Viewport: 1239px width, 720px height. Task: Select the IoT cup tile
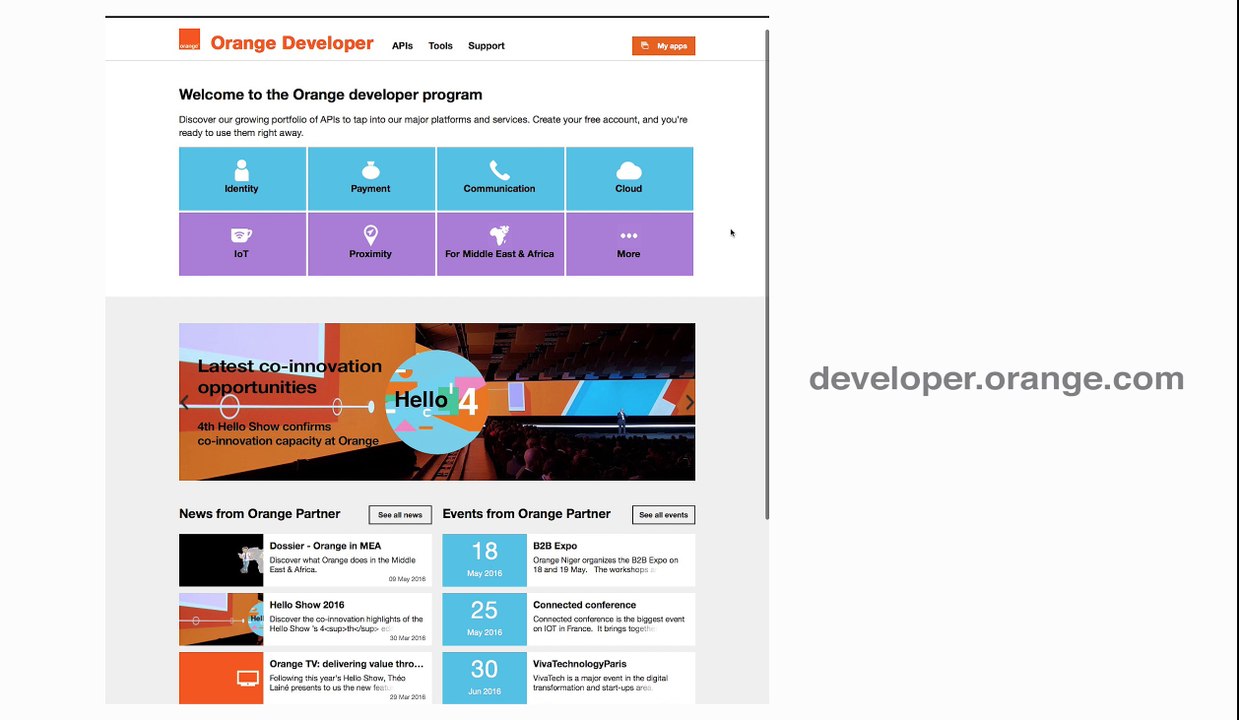pyautogui.click(x=242, y=244)
